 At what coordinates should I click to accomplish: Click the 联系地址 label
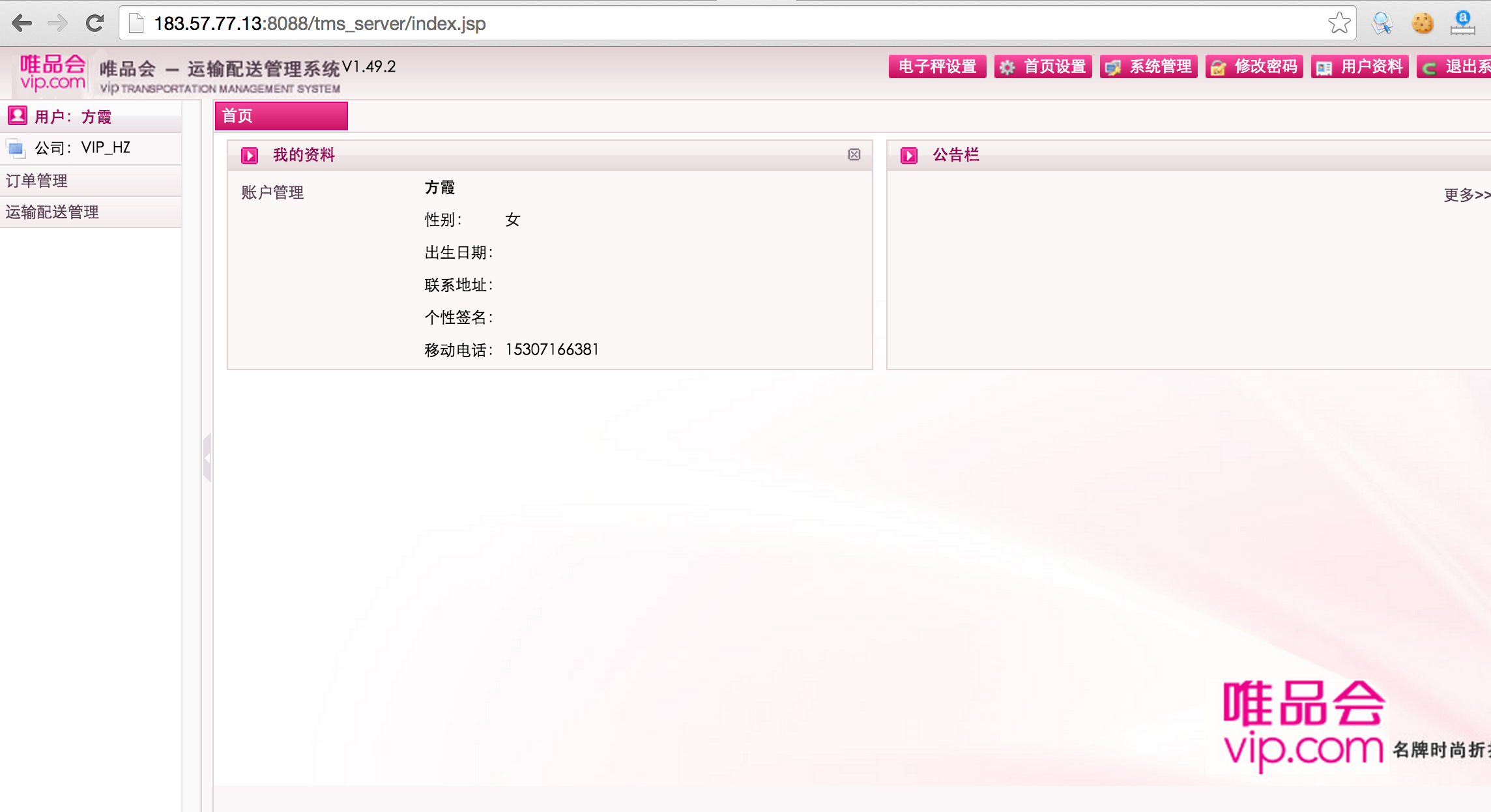[x=459, y=285]
